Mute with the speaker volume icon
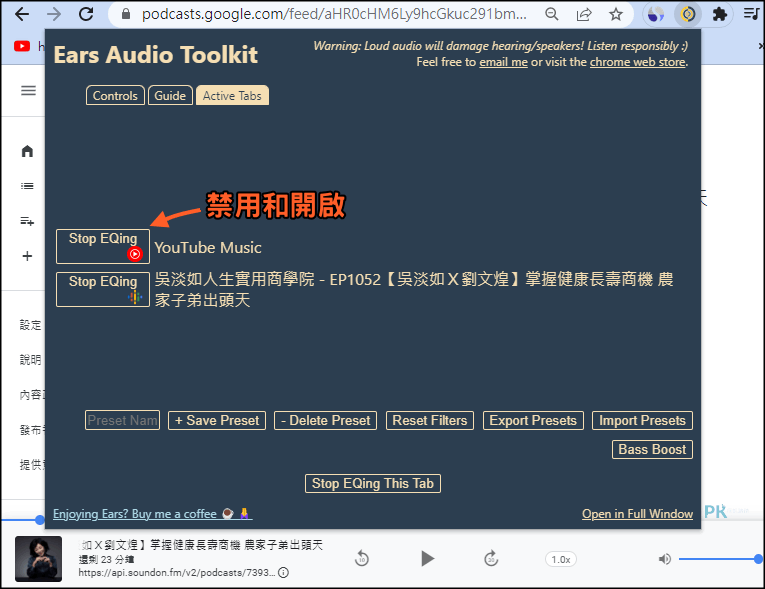The image size is (765, 589). click(664, 559)
